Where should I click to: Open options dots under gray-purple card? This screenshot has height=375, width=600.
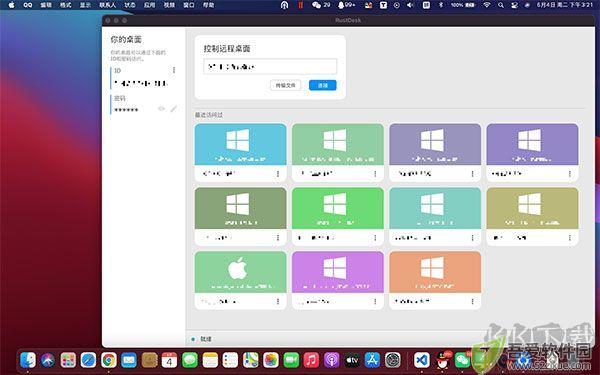click(472, 174)
